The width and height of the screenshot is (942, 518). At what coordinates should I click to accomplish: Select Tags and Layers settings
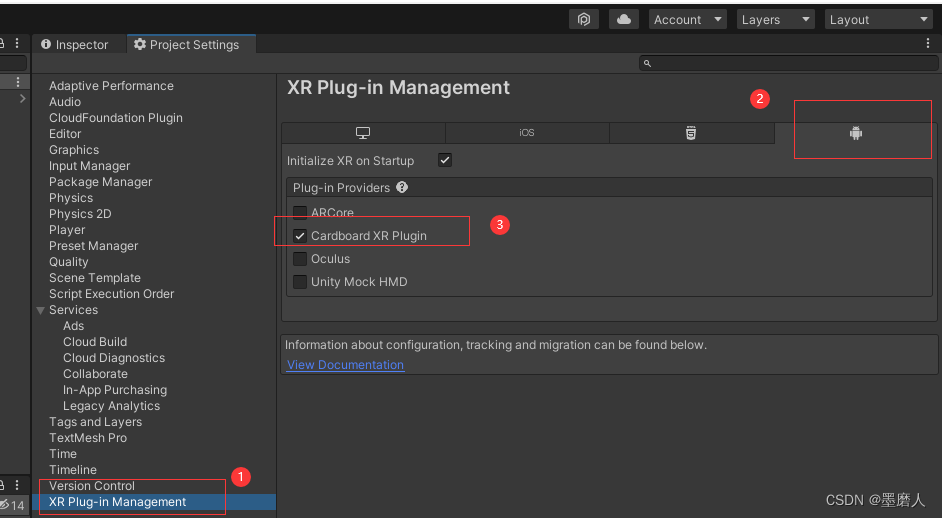click(x=96, y=422)
